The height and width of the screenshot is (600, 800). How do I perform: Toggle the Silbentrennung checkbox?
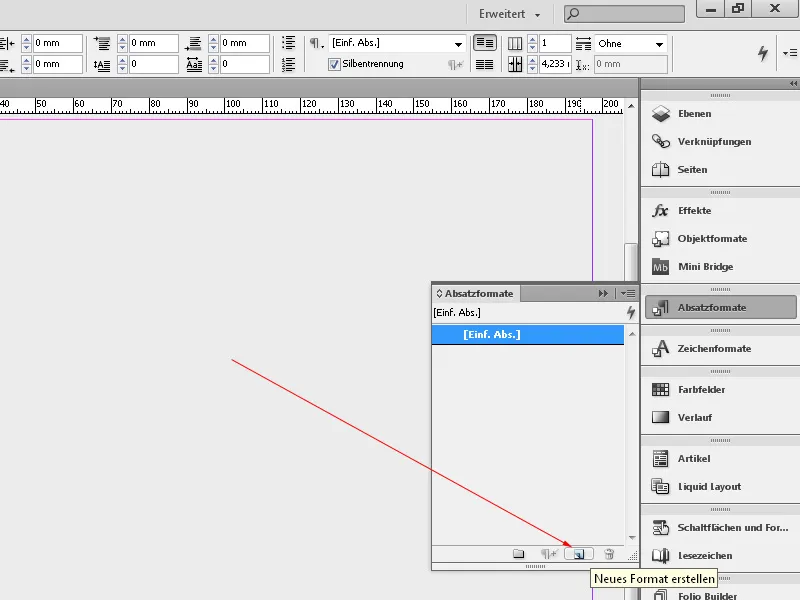[334, 64]
